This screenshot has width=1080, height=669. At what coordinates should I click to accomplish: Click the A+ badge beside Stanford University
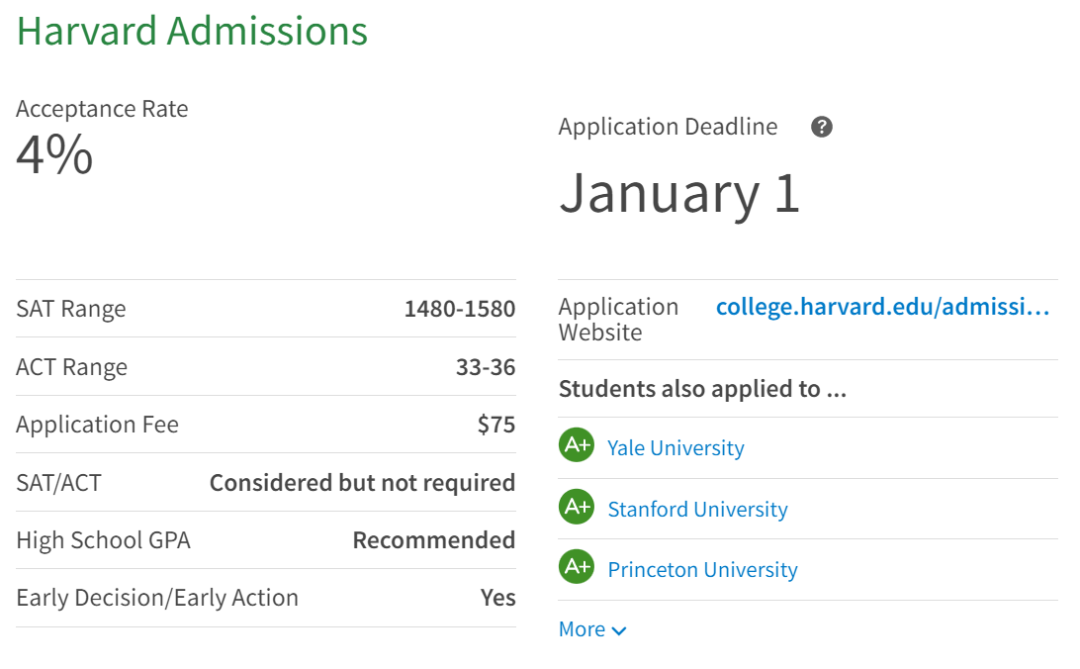(576, 507)
